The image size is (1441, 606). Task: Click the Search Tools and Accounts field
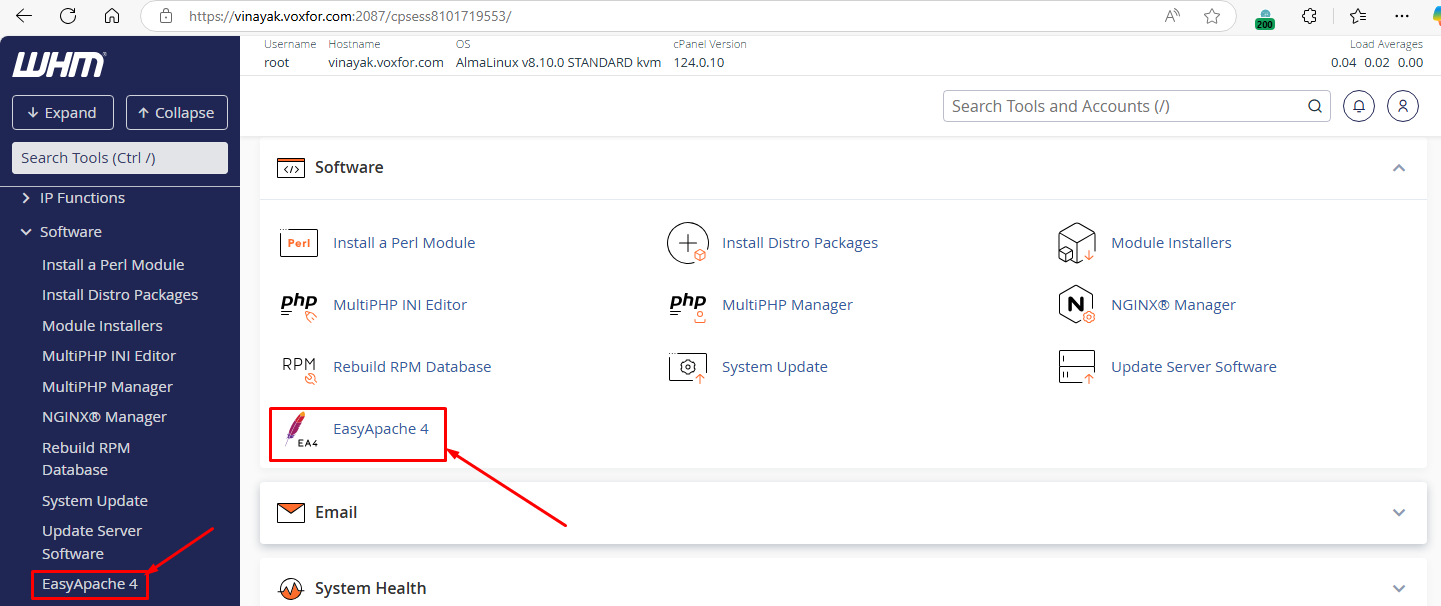click(1120, 105)
